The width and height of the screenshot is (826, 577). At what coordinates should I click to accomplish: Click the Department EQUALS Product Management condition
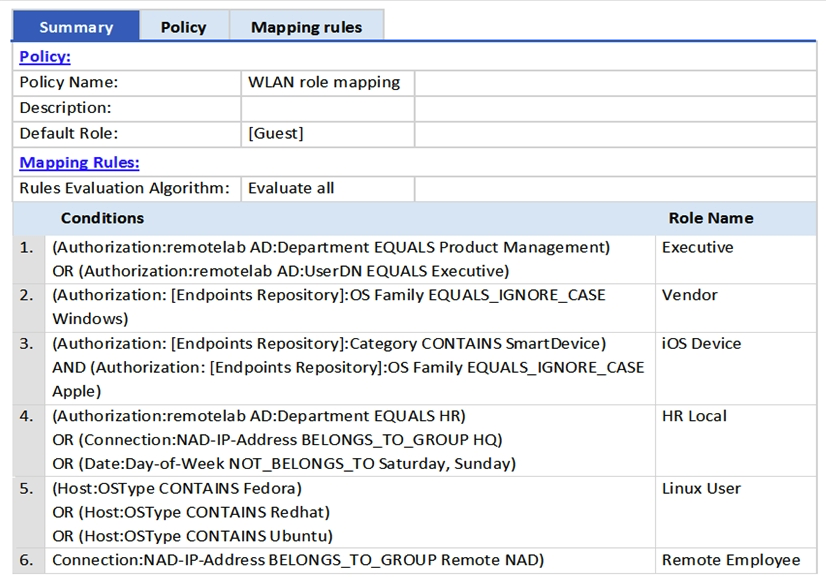coord(331,247)
